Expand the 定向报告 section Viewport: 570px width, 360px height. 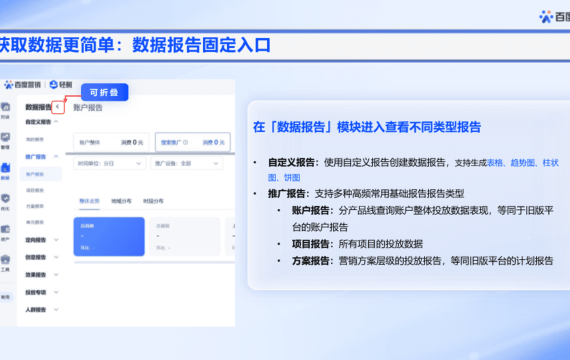point(56,240)
